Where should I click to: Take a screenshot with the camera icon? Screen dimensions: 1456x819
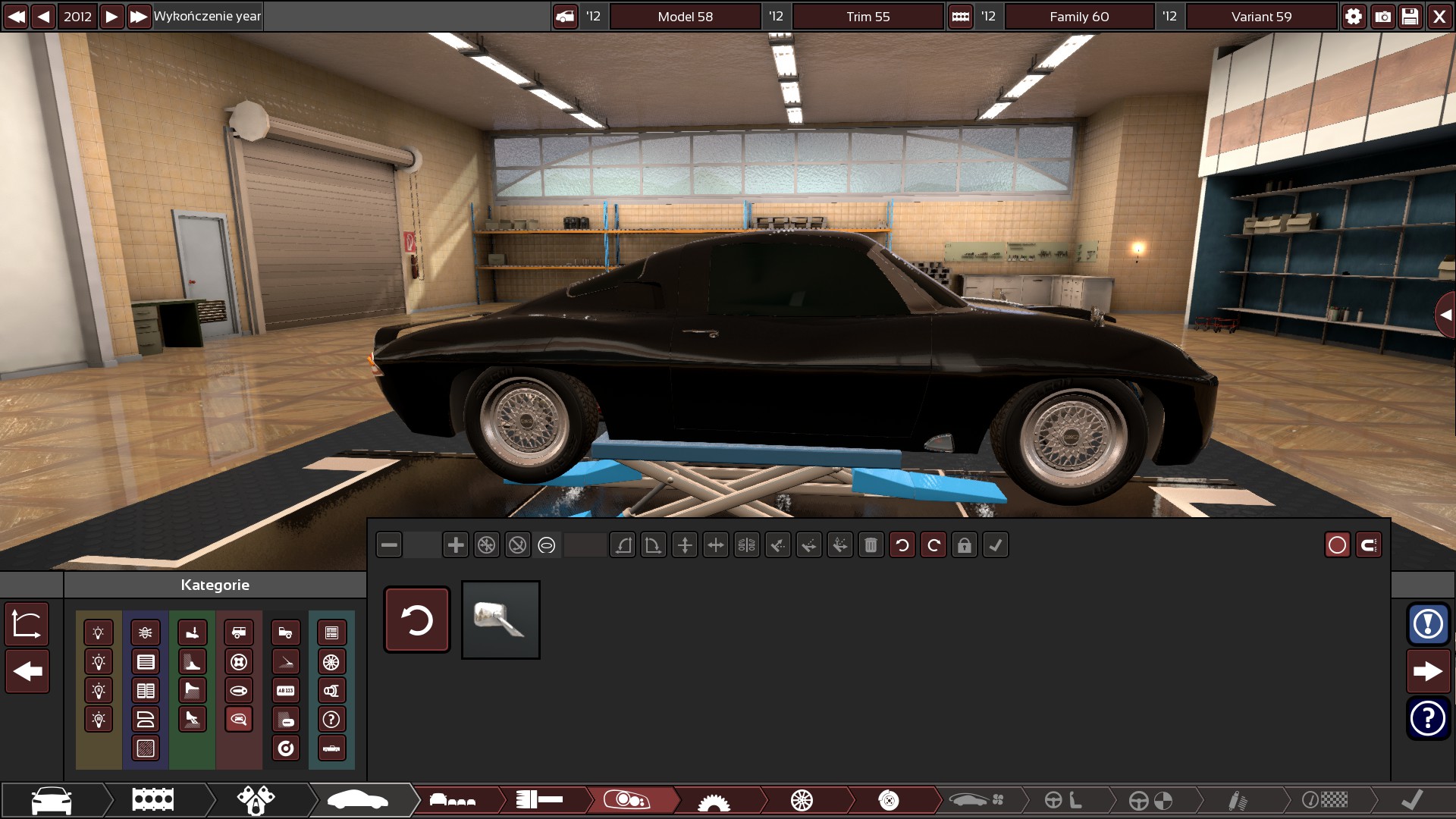coord(1382,16)
